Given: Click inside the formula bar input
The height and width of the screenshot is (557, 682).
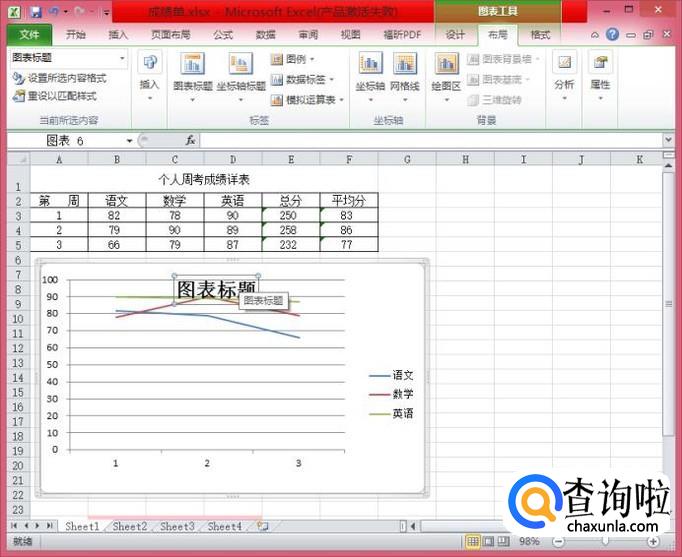Looking at the screenshot, I should 431,140.
